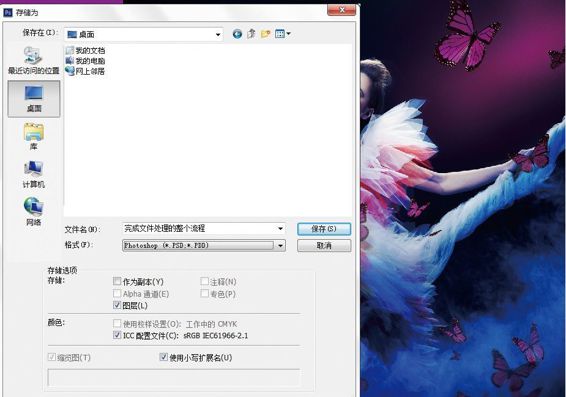Select 我的电脑 in the file list
Image resolution: width=566 pixels, height=397 pixels.
86,61
